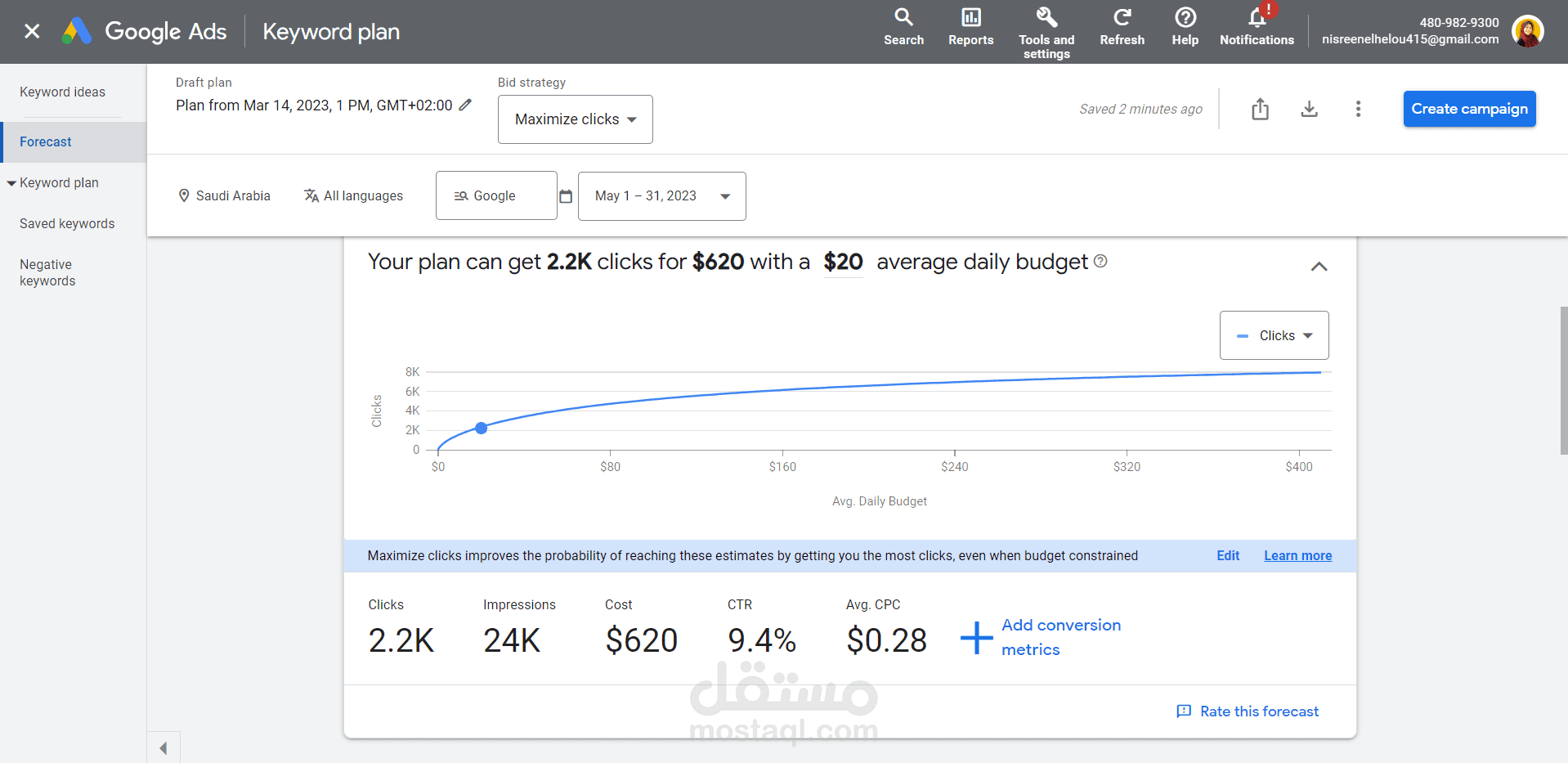Expand the Keyword plan sidebar section

coord(11,183)
